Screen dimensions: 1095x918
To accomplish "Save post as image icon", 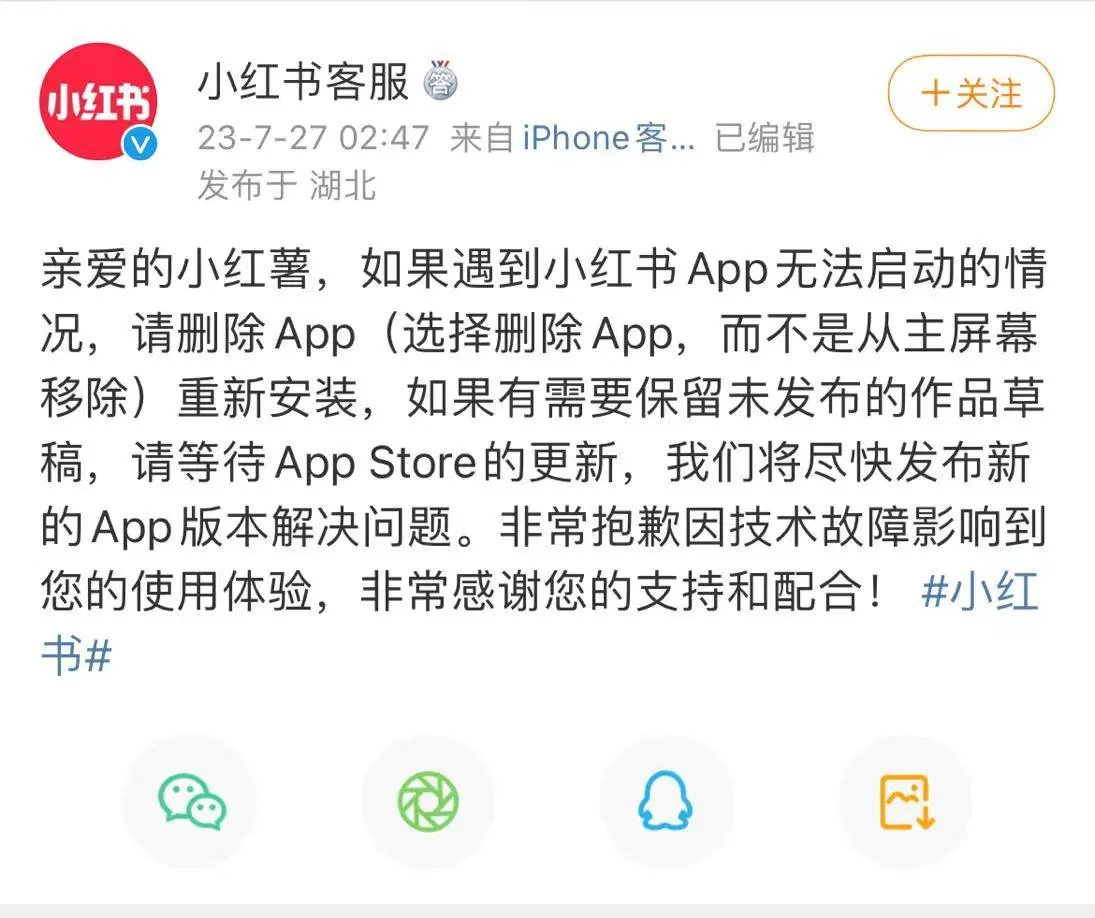I will point(906,801).
